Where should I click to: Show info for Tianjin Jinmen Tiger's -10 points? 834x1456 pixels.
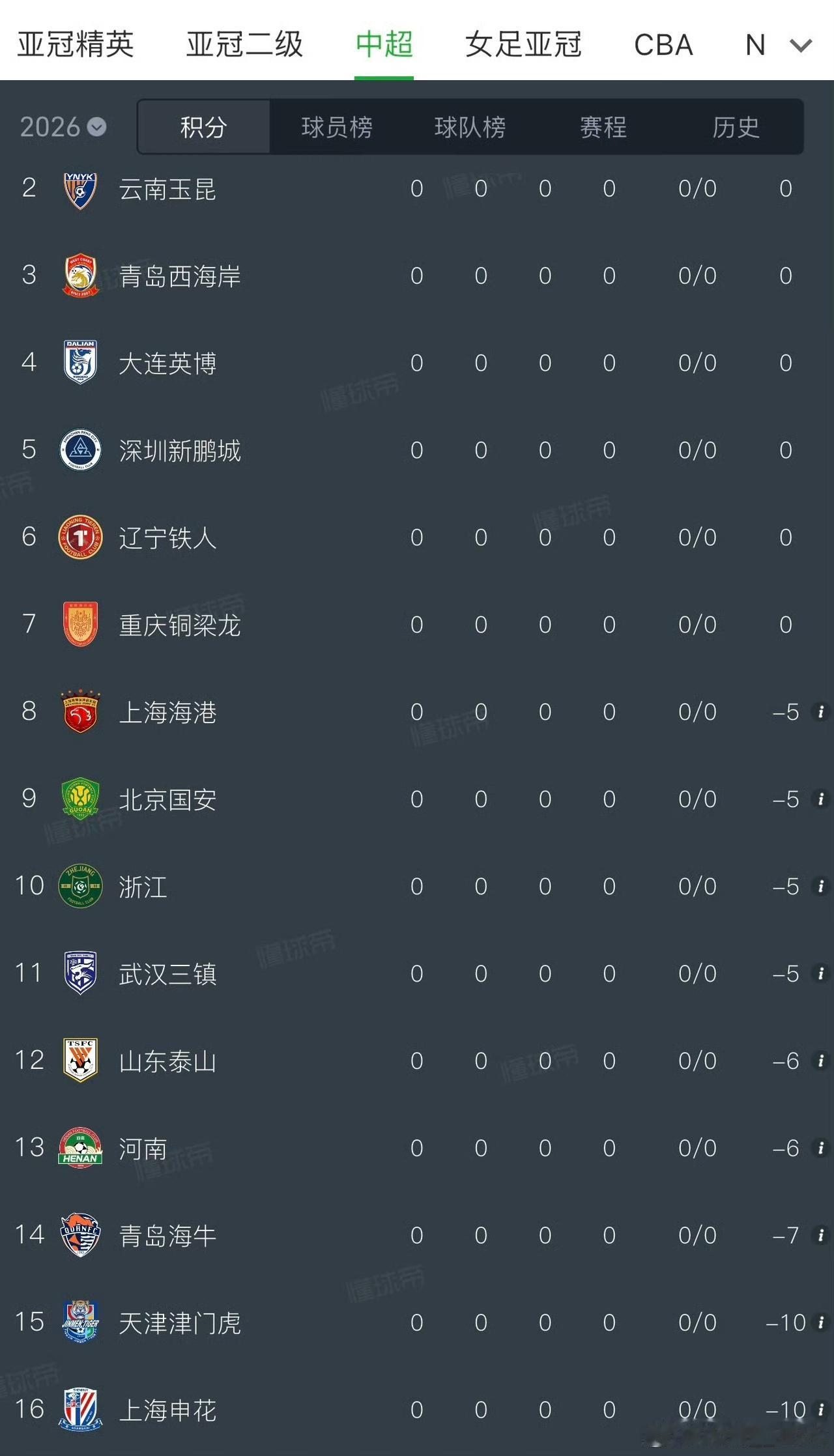coord(821,1322)
